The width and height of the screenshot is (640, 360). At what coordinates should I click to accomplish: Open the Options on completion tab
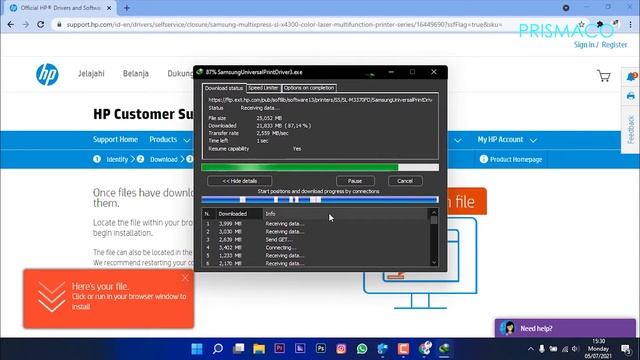click(309, 88)
